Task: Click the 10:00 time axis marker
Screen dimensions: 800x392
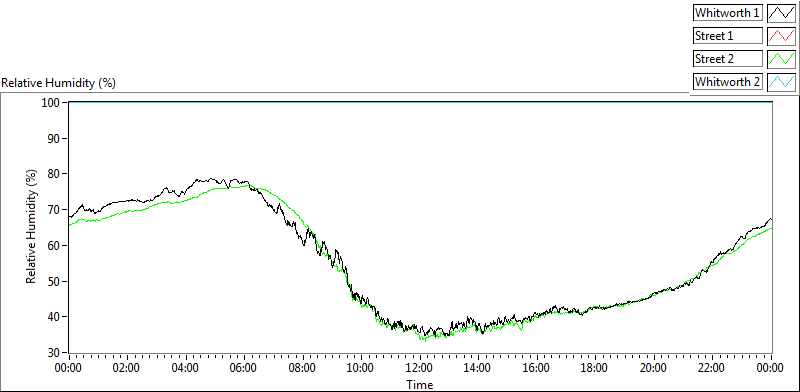Action: coord(361,368)
